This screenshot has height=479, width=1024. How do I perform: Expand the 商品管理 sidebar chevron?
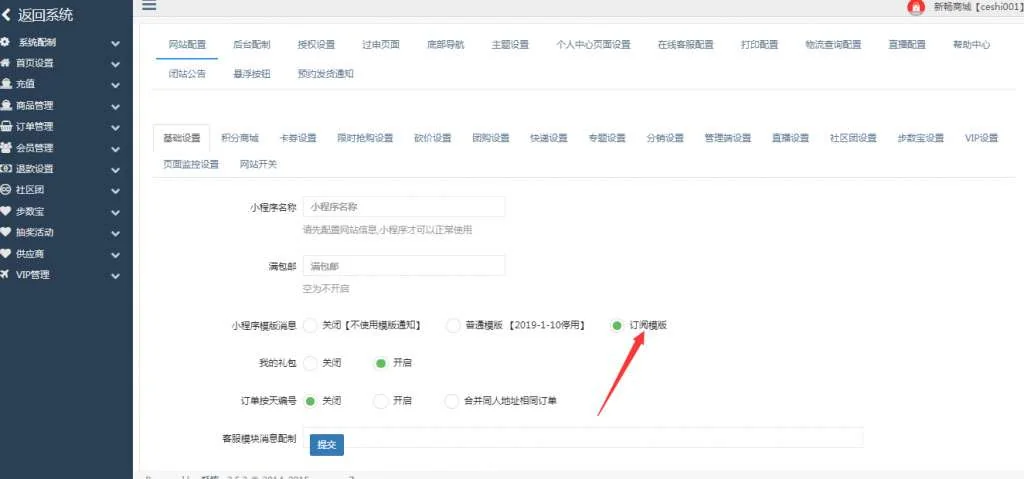coord(115,106)
